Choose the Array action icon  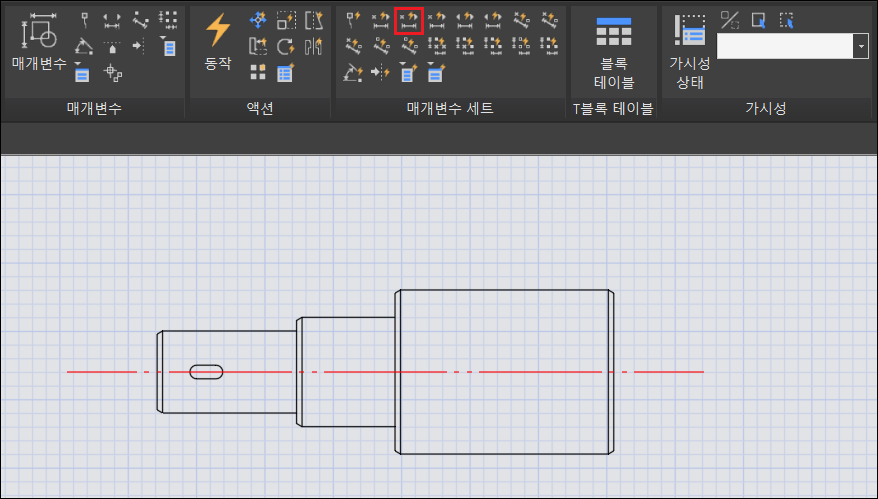click(258, 72)
